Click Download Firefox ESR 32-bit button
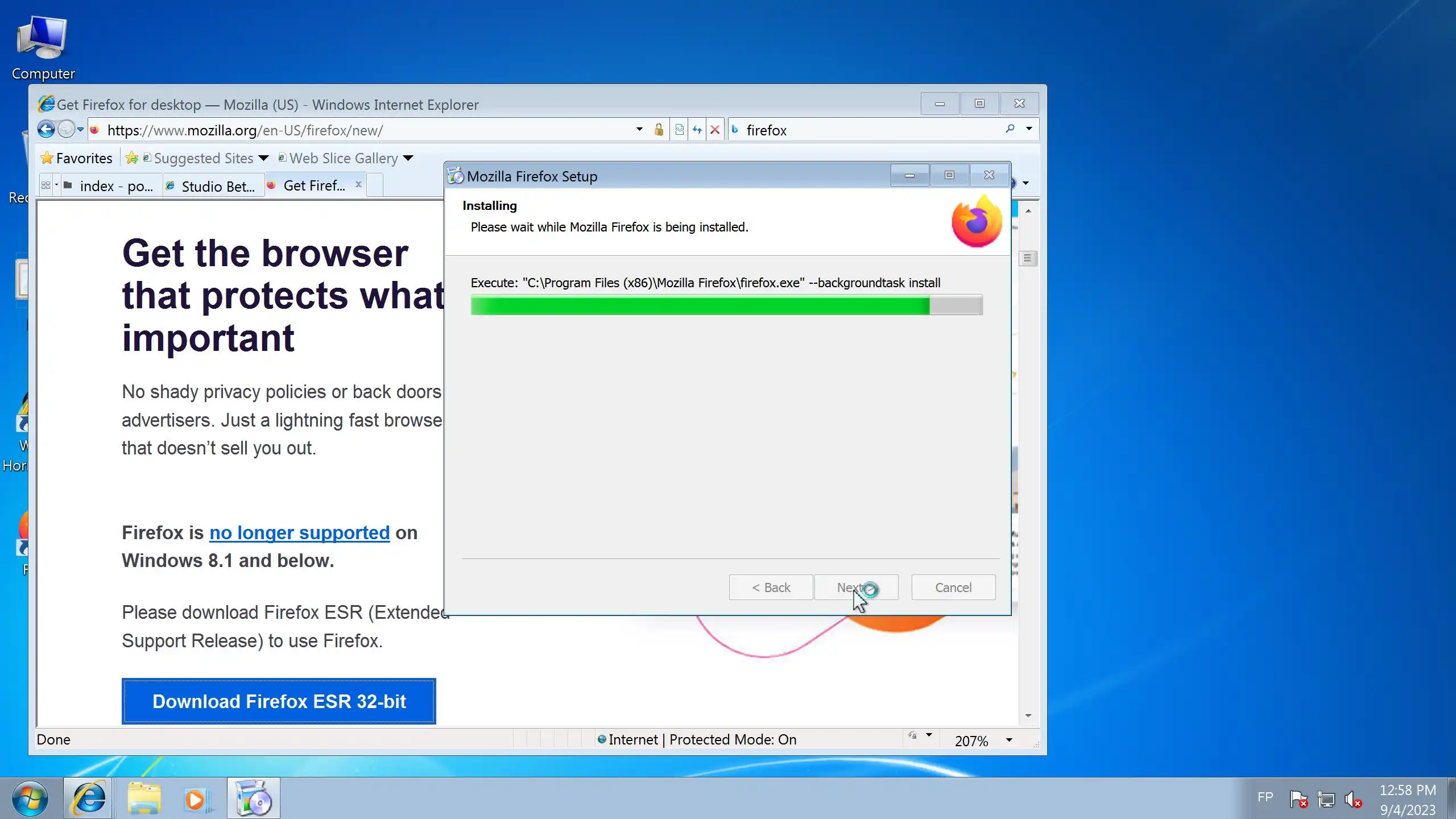 coord(279,701)
